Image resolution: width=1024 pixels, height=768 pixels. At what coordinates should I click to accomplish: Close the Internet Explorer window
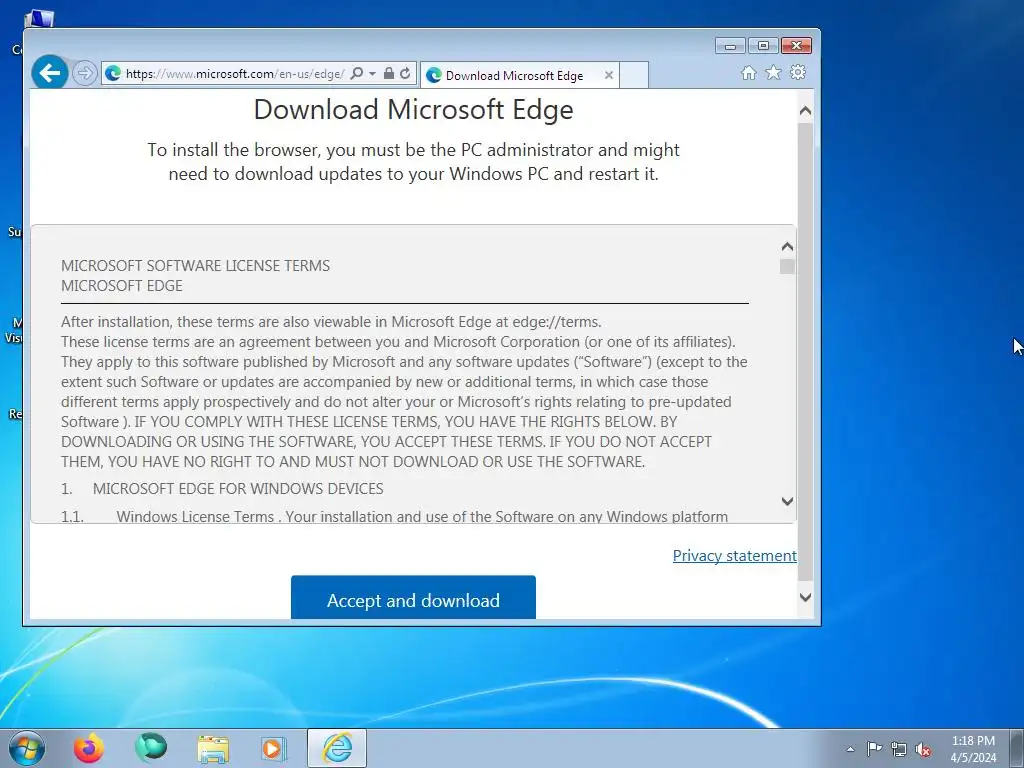point(796,46)
